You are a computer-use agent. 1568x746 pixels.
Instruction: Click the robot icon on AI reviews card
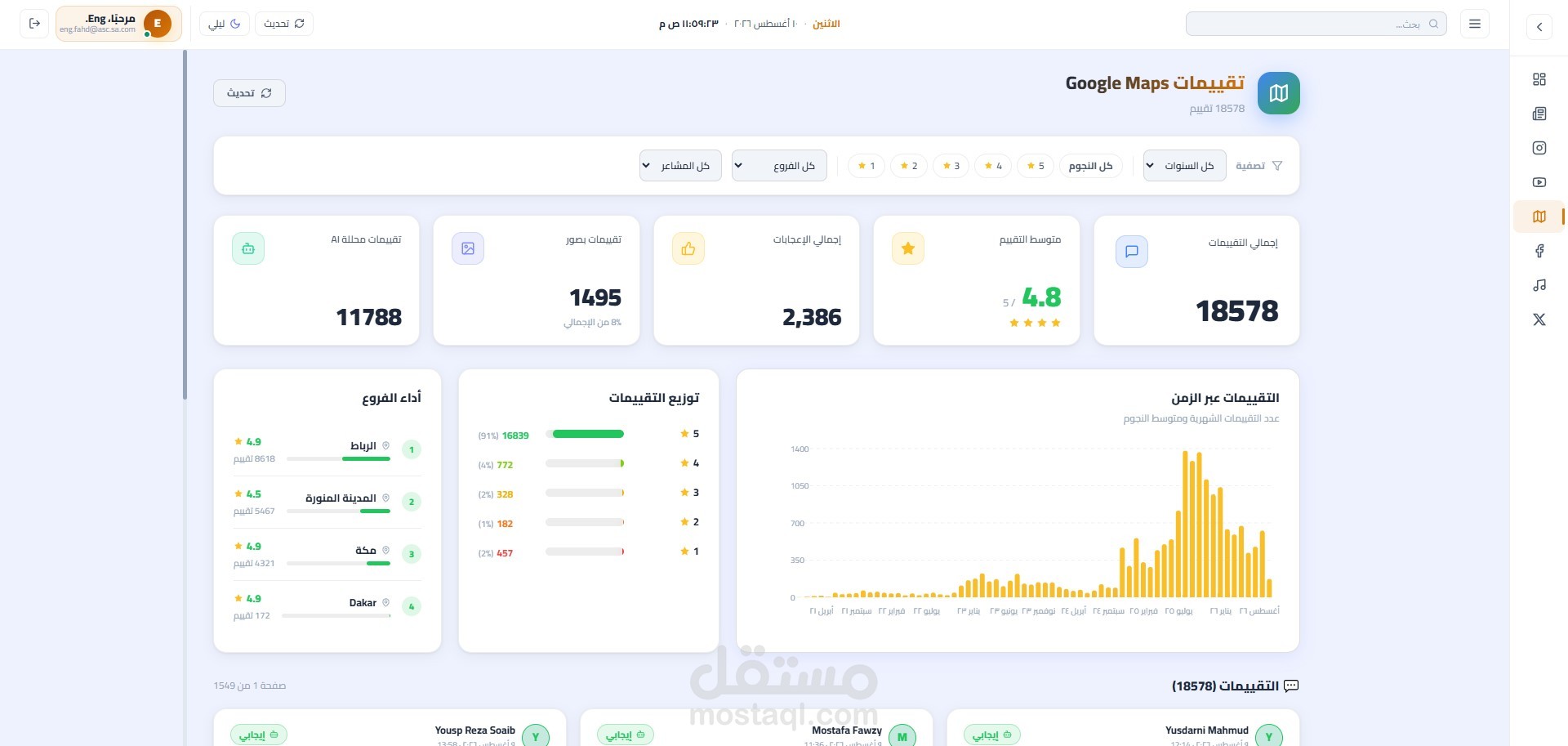pos(248,248)
